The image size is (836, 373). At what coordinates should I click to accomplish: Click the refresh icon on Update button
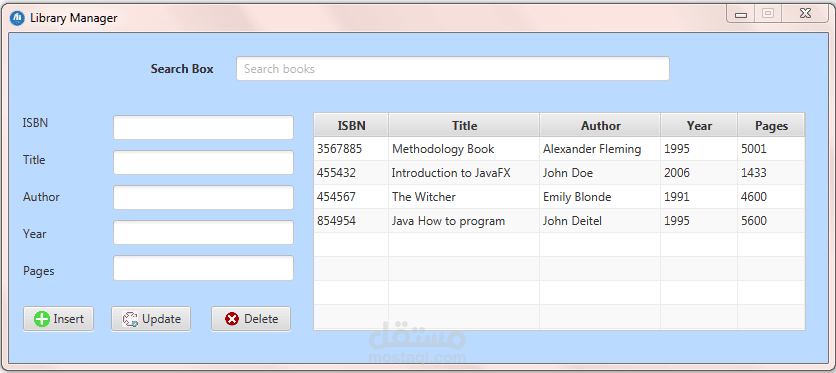130,319
